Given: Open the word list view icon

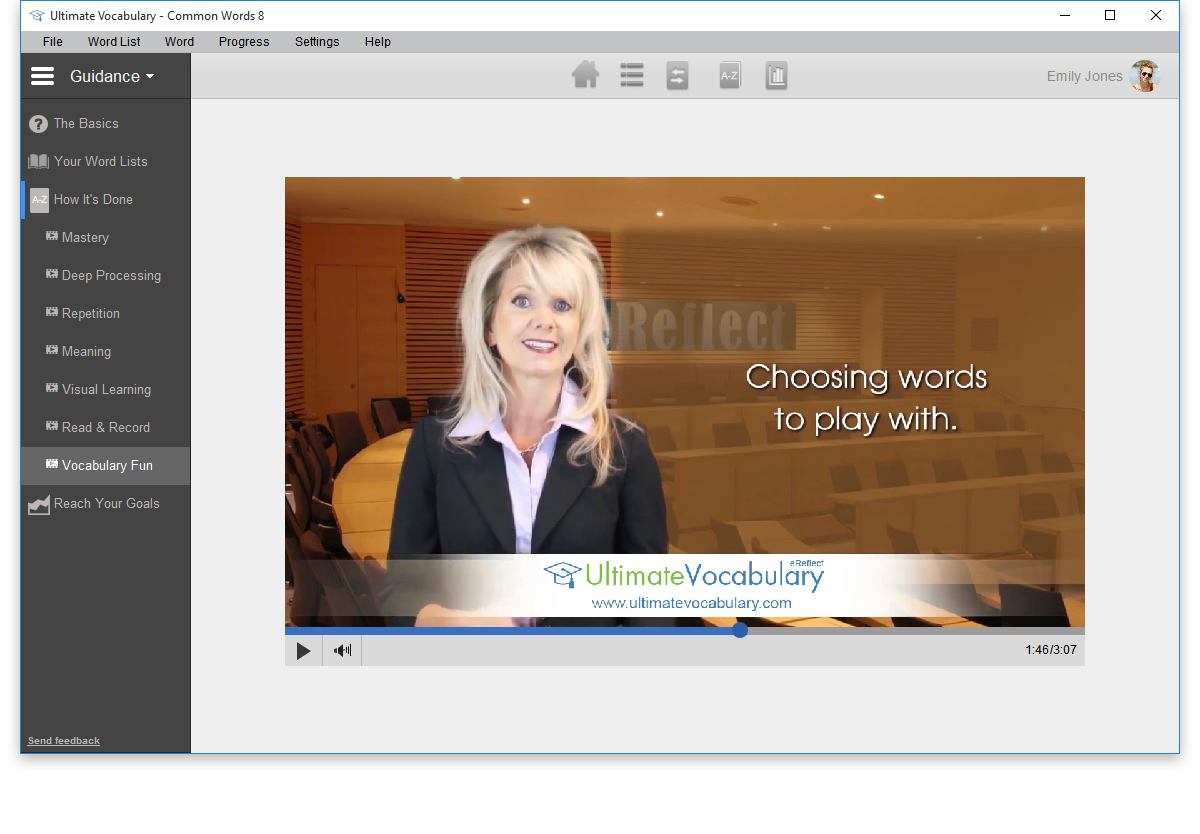Looking at the screenshot, I should click(x=632, y=76).
